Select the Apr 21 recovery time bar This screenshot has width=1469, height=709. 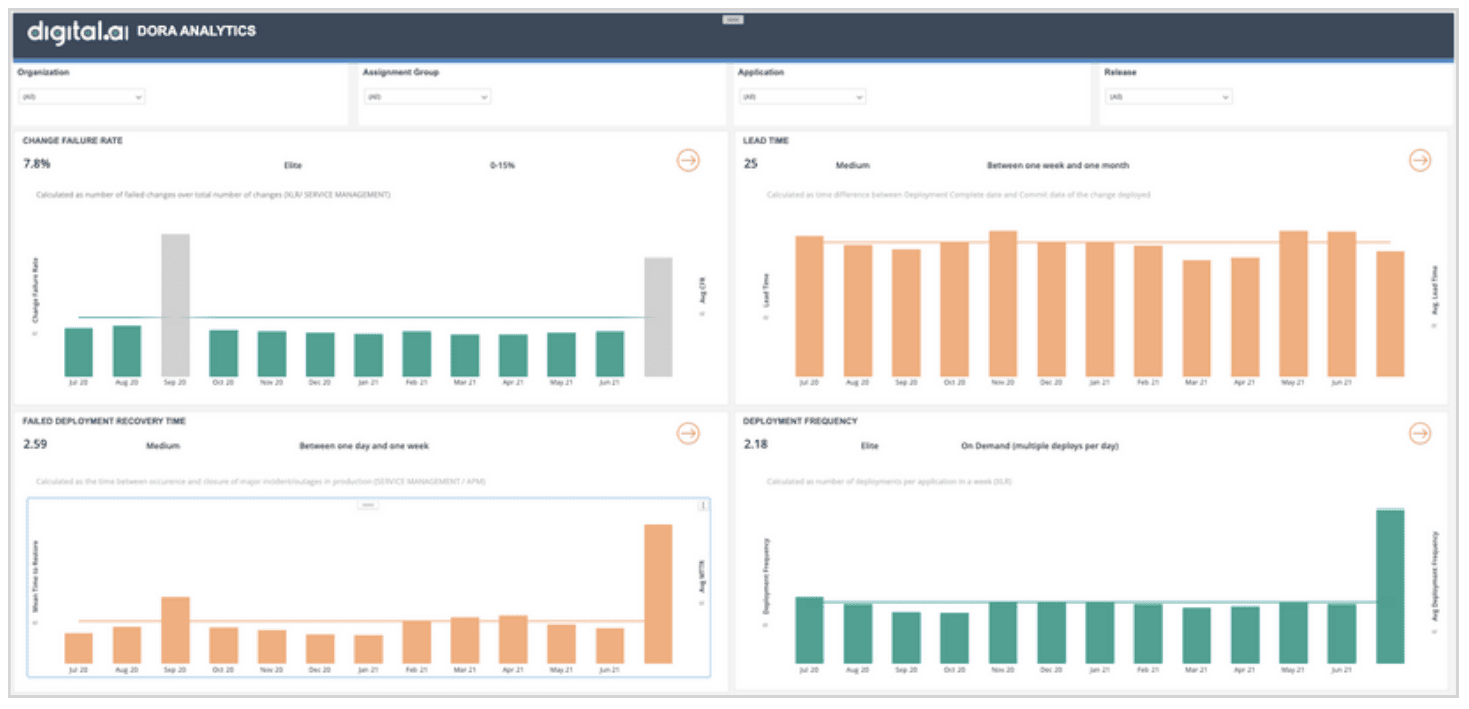(513, 639)
